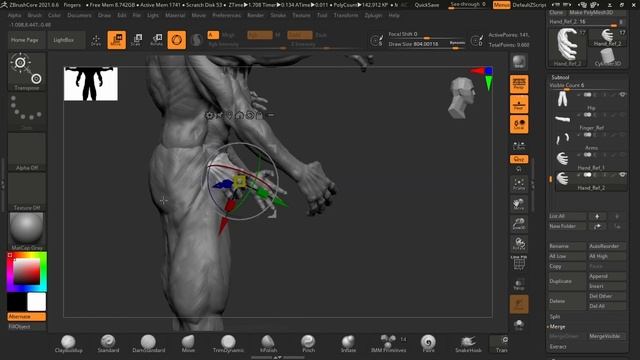Select the Inflate brush
Viewport: 640px width, 360px height.
click(348, 344)
